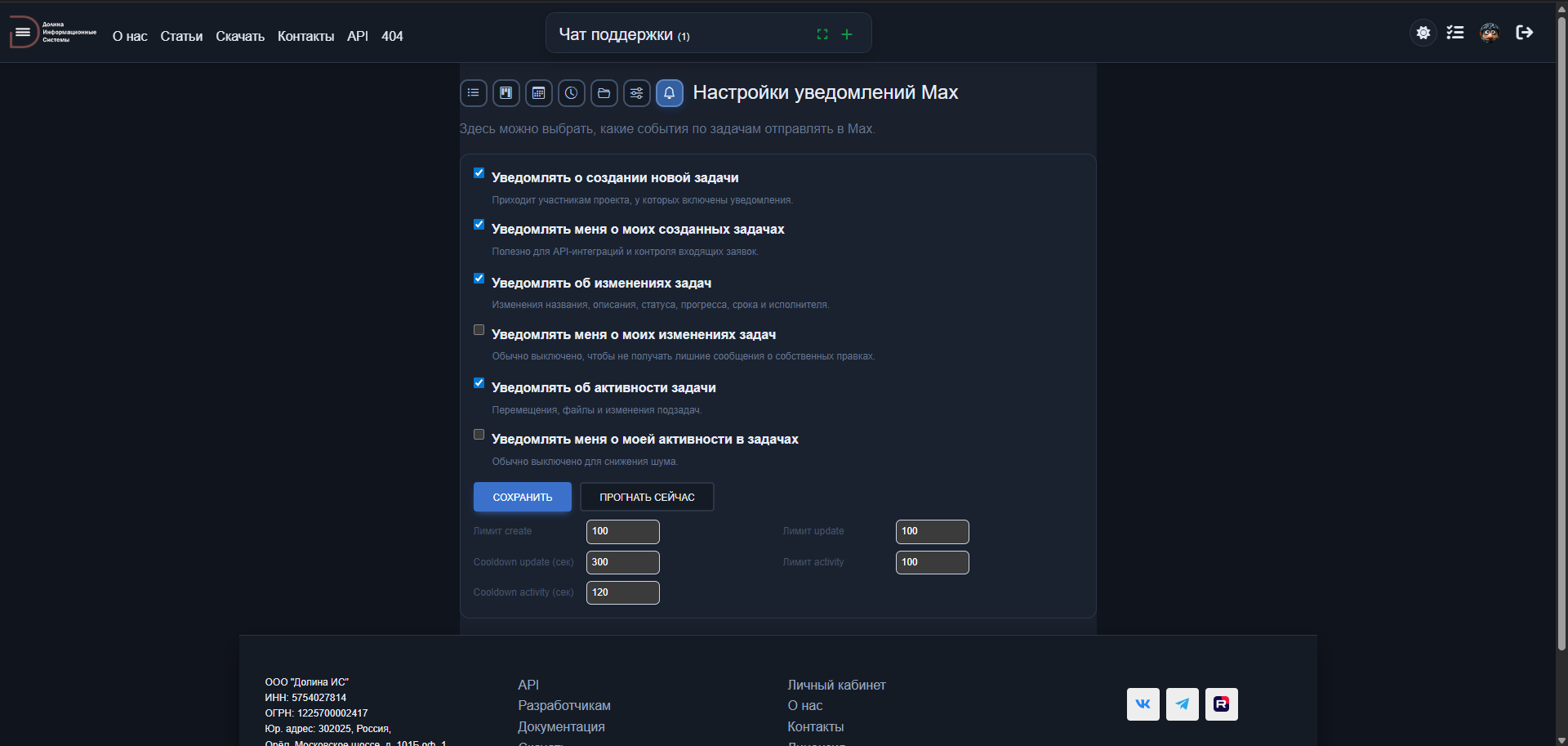Image resolution: width=1568 pixels, height=746 pixels.
Task: Toggle 'Уведомлять об активности задачи' checkbox
Action: pyautogui.click(x=479, y=383)
